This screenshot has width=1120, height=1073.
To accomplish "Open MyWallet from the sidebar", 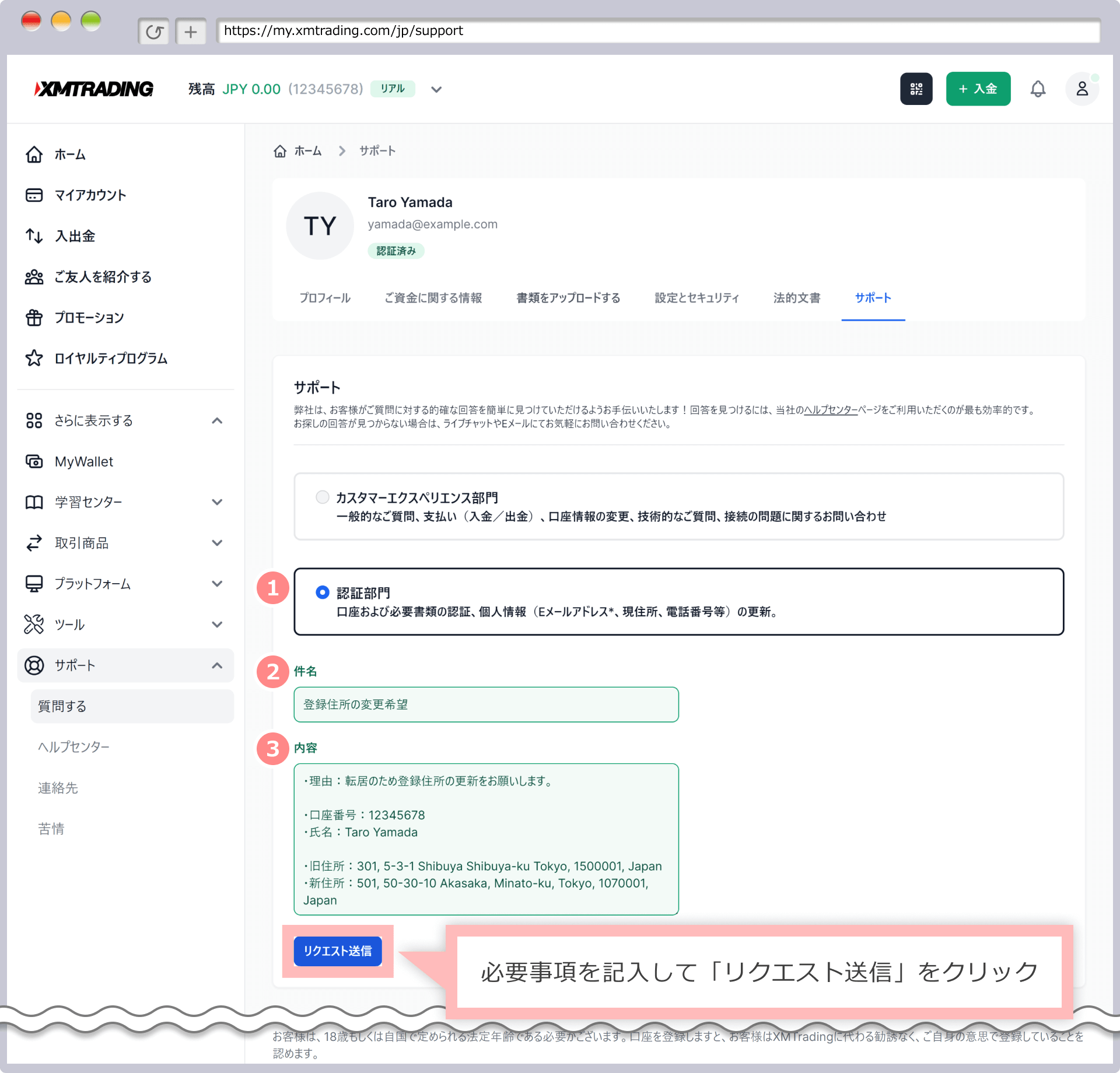I will click(83, 462).
